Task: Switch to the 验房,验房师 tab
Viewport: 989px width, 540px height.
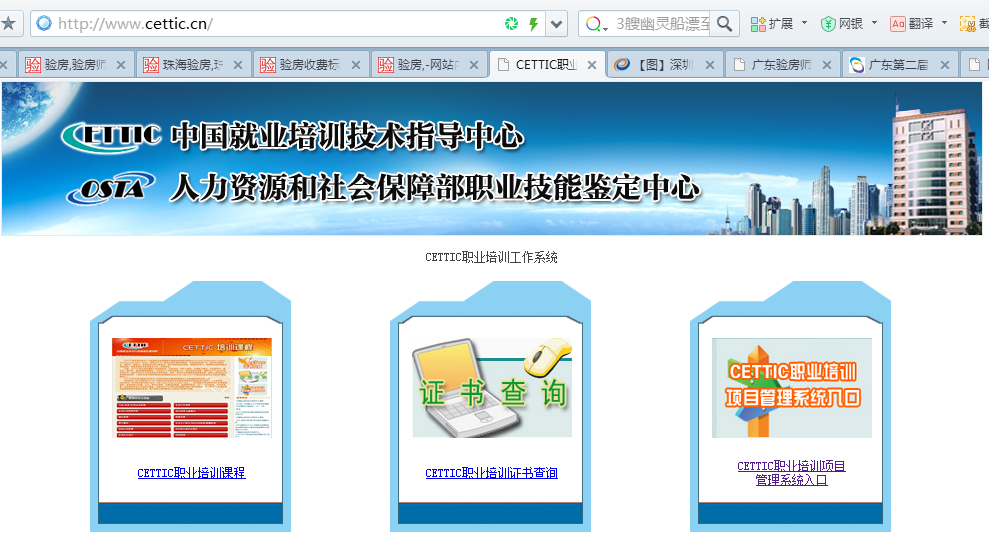Action: coord(76,64)
